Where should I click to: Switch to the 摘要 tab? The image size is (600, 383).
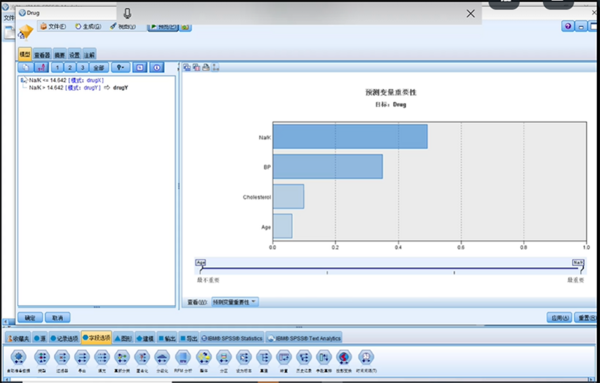[x=59, y=55]
